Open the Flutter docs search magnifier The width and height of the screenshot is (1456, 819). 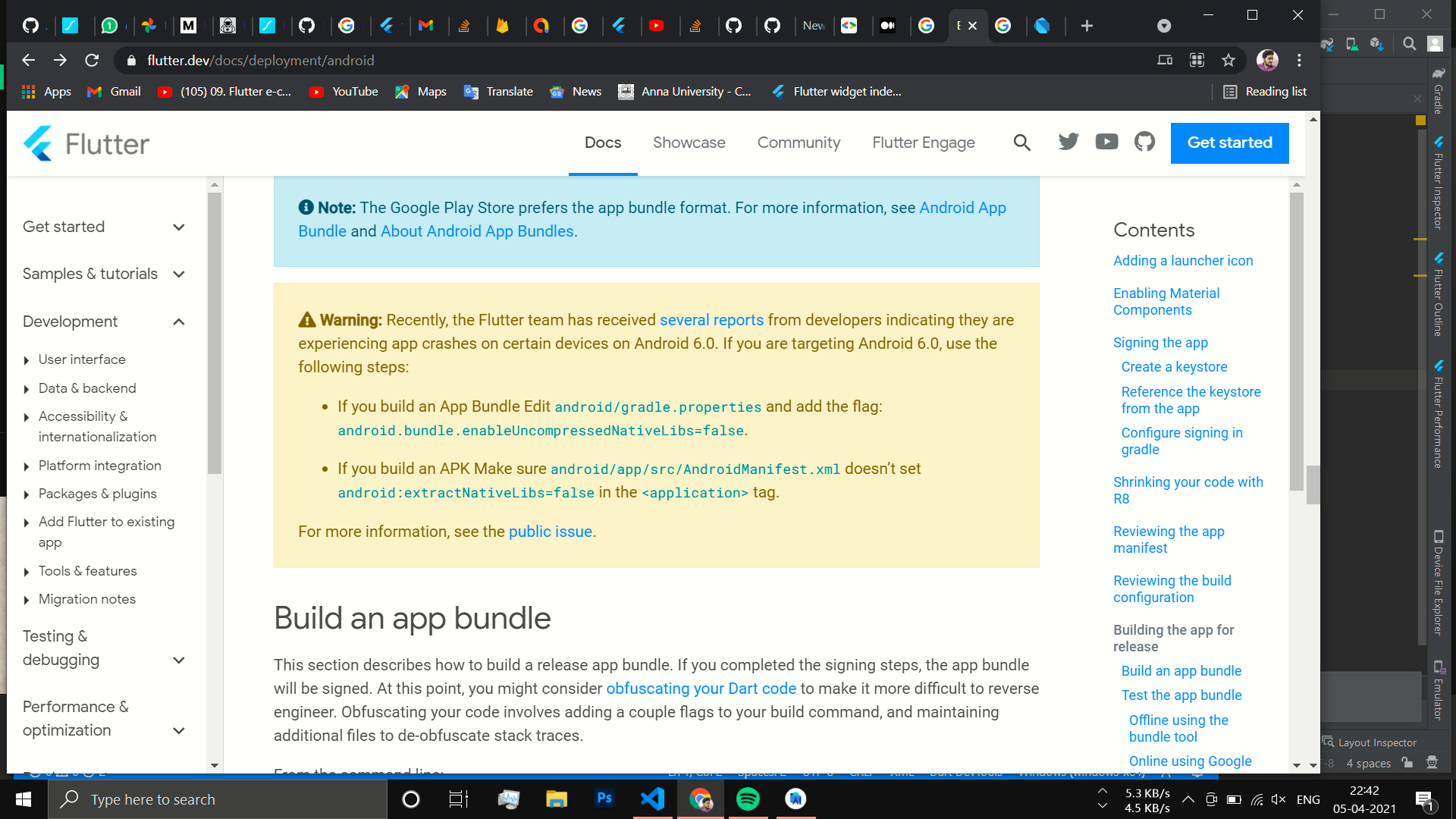1021,143
